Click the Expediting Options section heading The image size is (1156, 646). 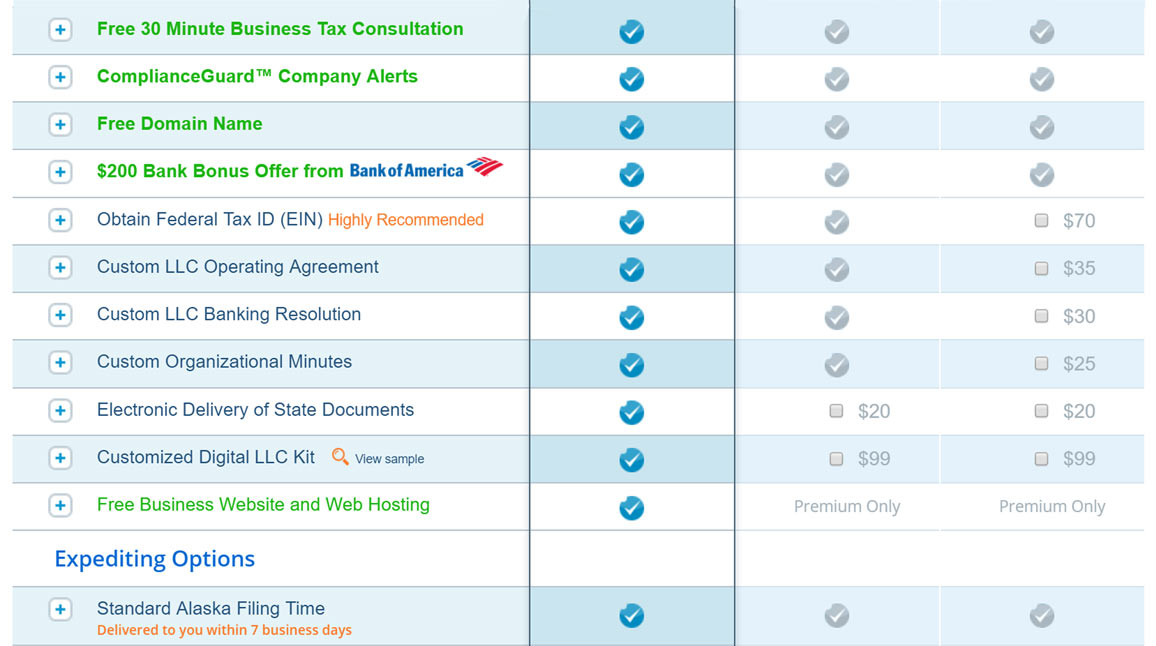tap(155, 559)
